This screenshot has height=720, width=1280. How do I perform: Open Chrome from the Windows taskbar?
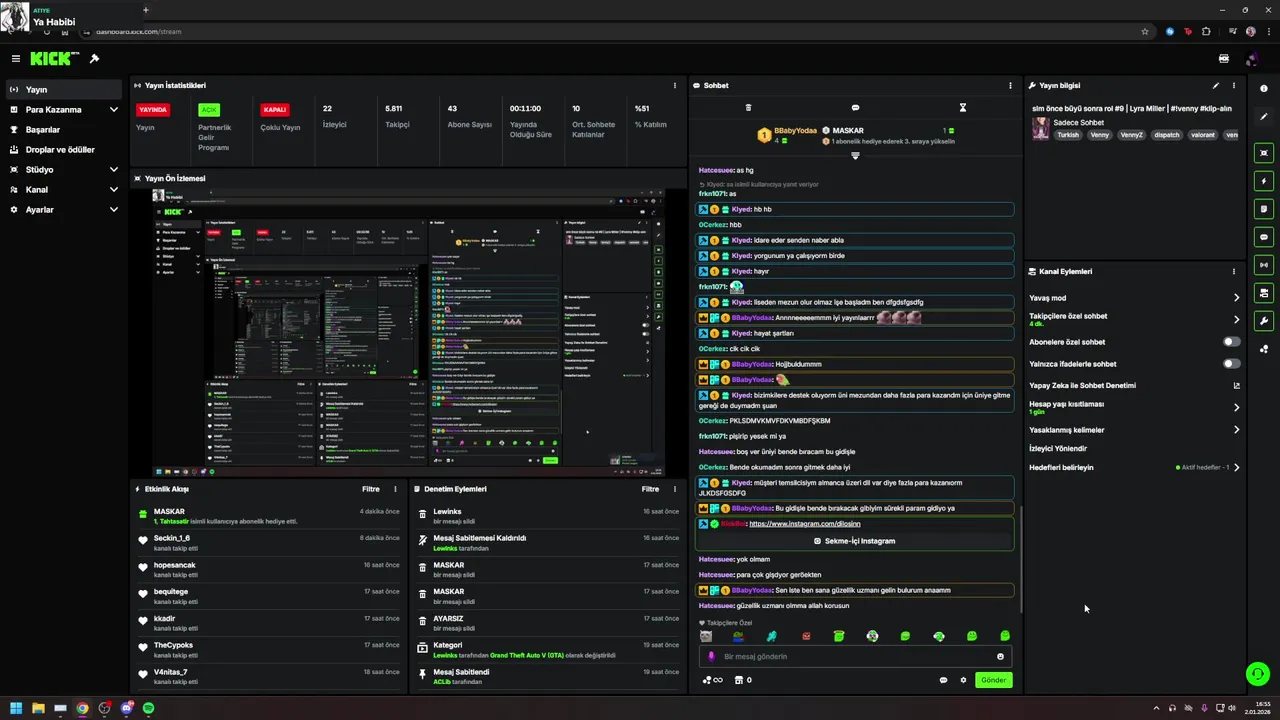(82, 708)
